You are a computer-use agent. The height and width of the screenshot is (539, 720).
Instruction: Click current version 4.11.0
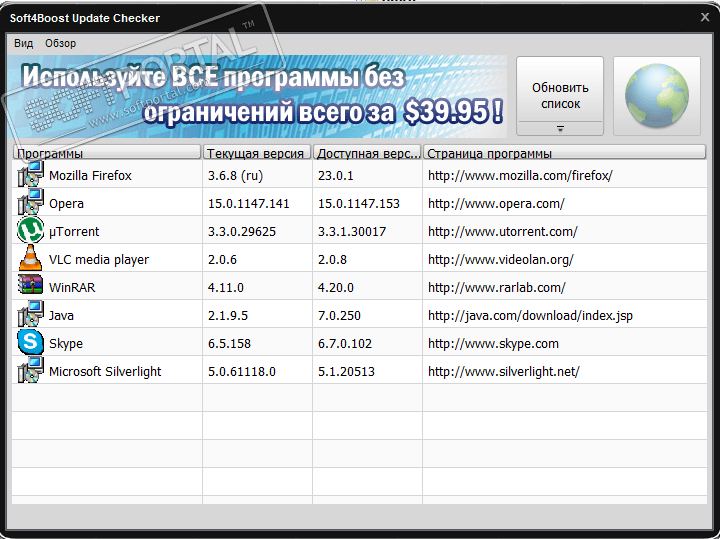pos(225,287)
